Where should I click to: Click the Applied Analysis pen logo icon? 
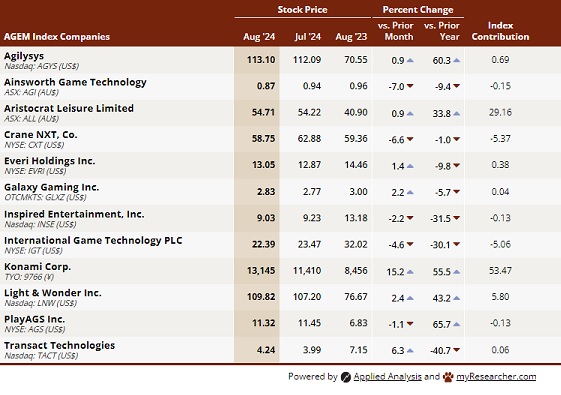(346, 377)
